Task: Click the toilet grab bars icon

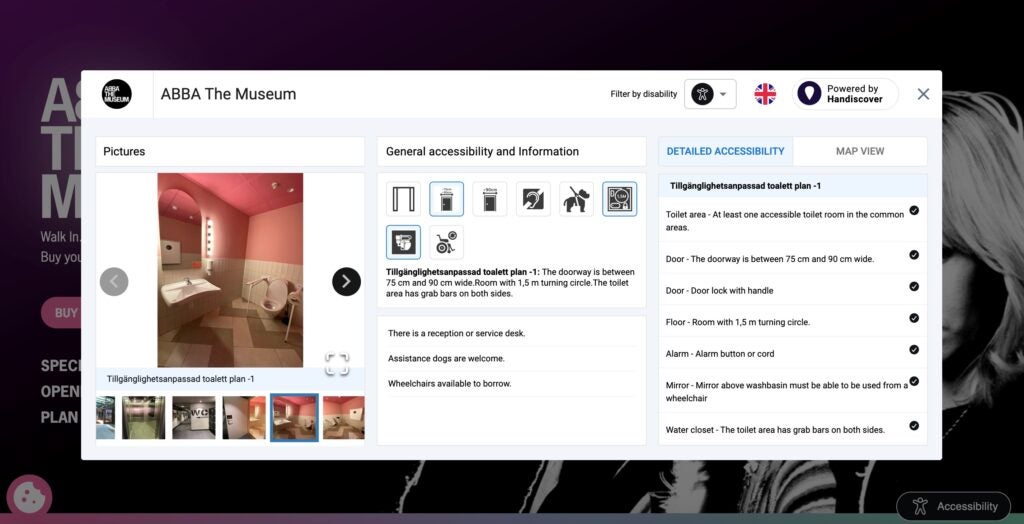Action: [403, 242]
